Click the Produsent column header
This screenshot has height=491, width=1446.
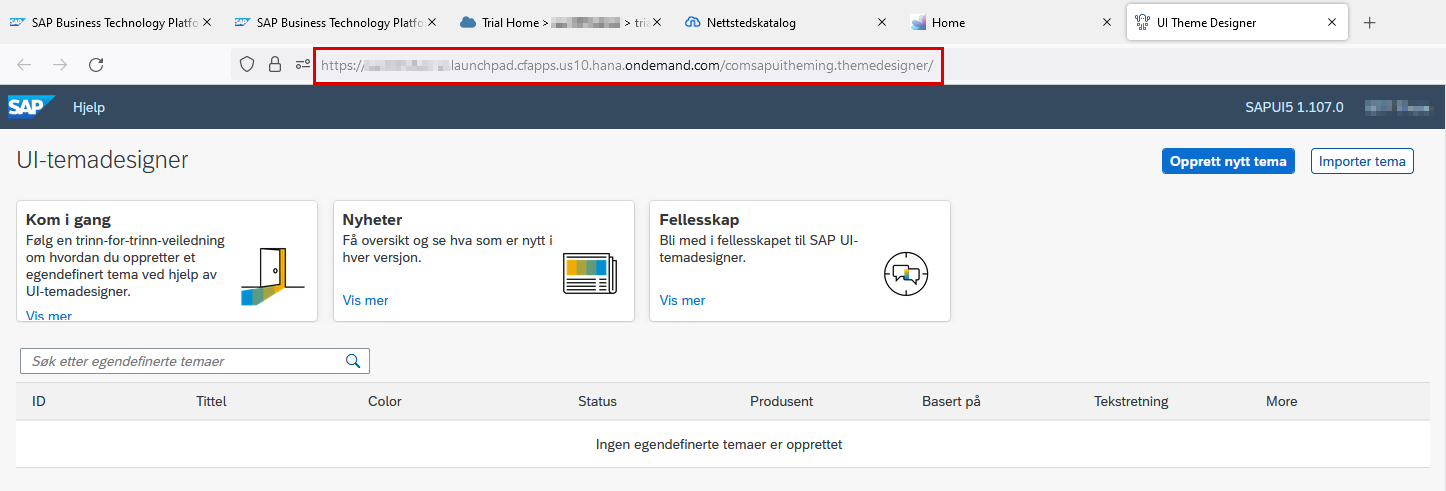pos(781,401)
